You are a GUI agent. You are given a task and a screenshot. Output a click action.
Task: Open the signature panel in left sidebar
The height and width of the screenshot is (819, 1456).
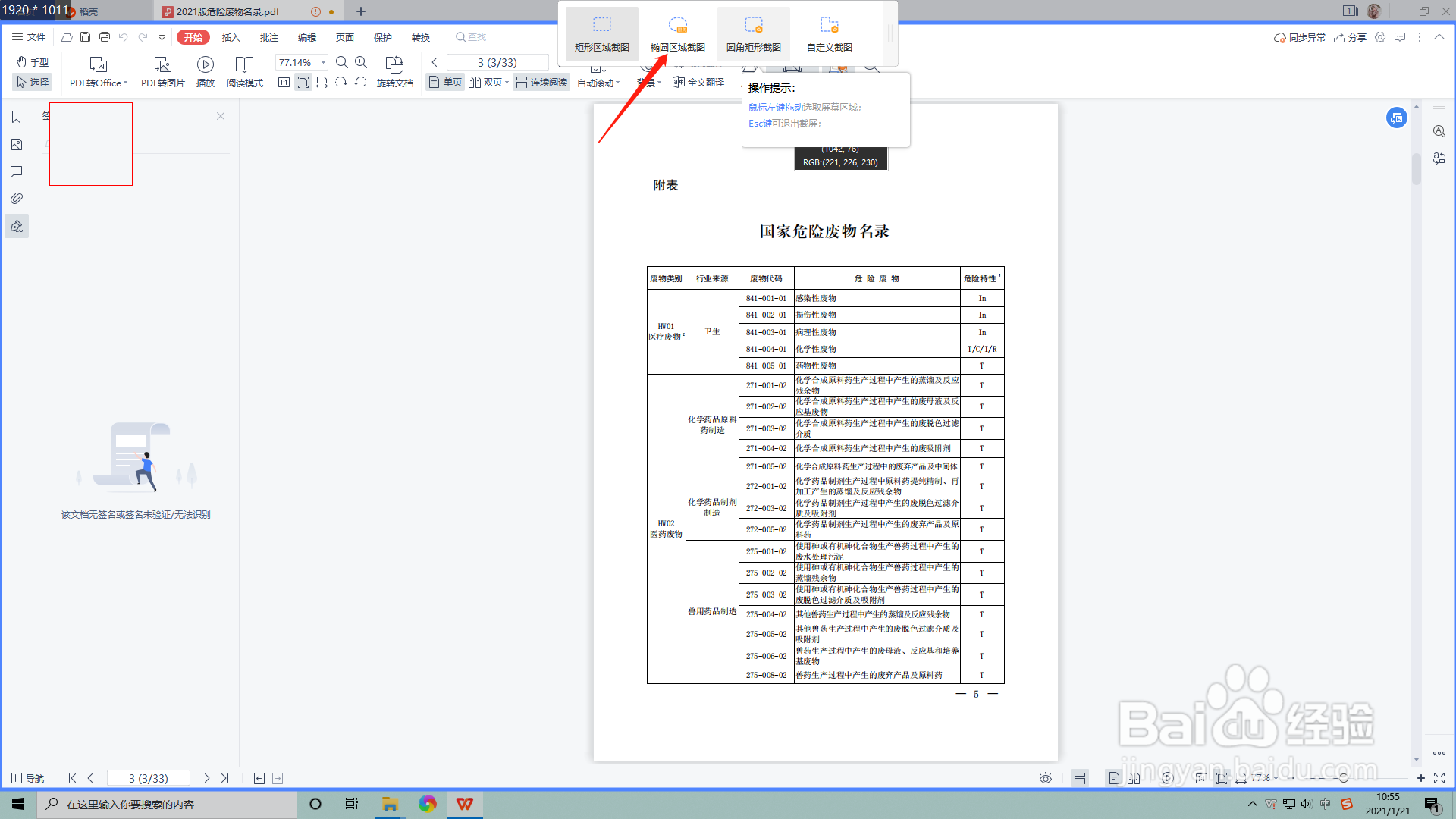17,226
